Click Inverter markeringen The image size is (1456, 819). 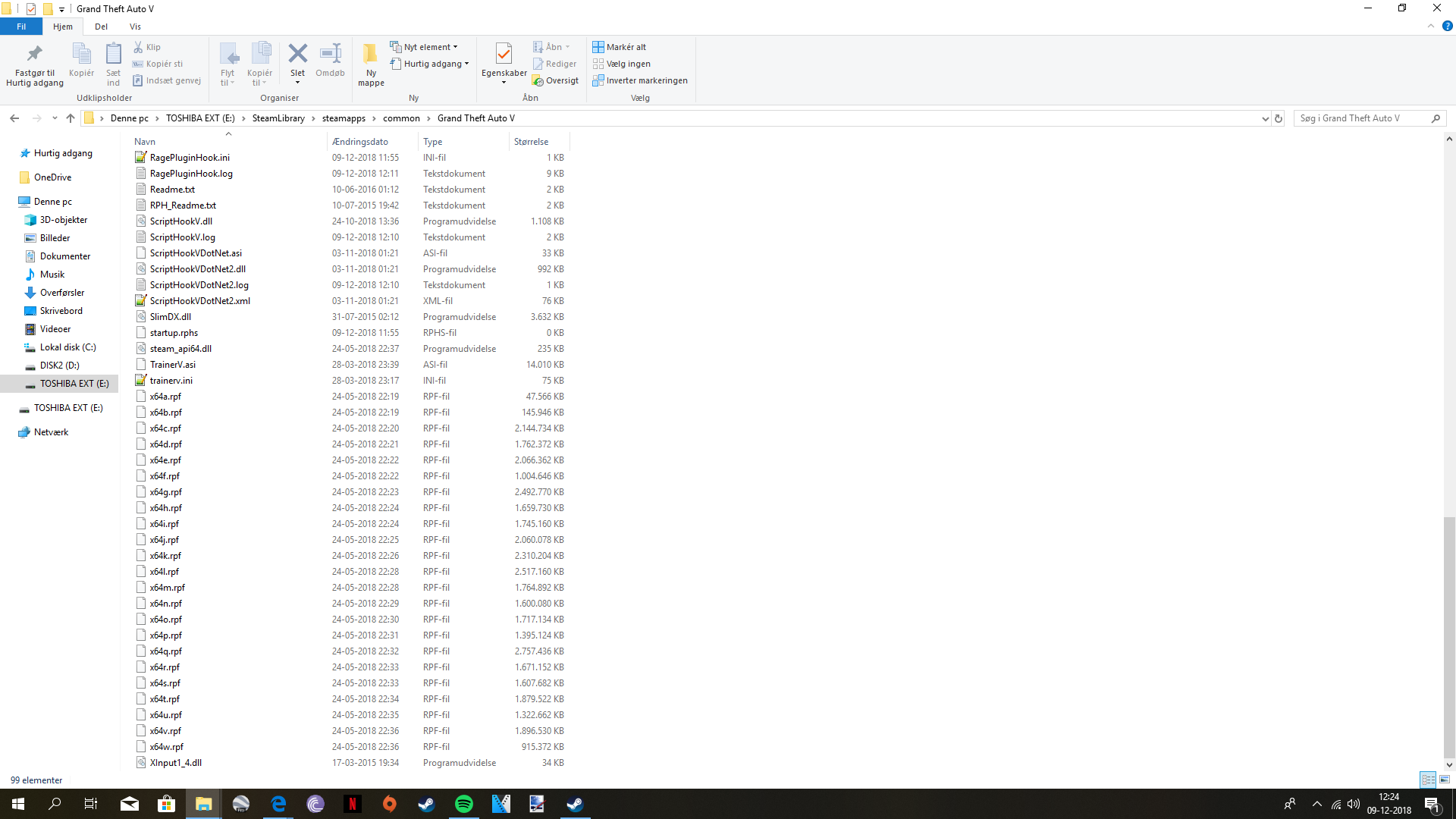[x=640, y=80]
